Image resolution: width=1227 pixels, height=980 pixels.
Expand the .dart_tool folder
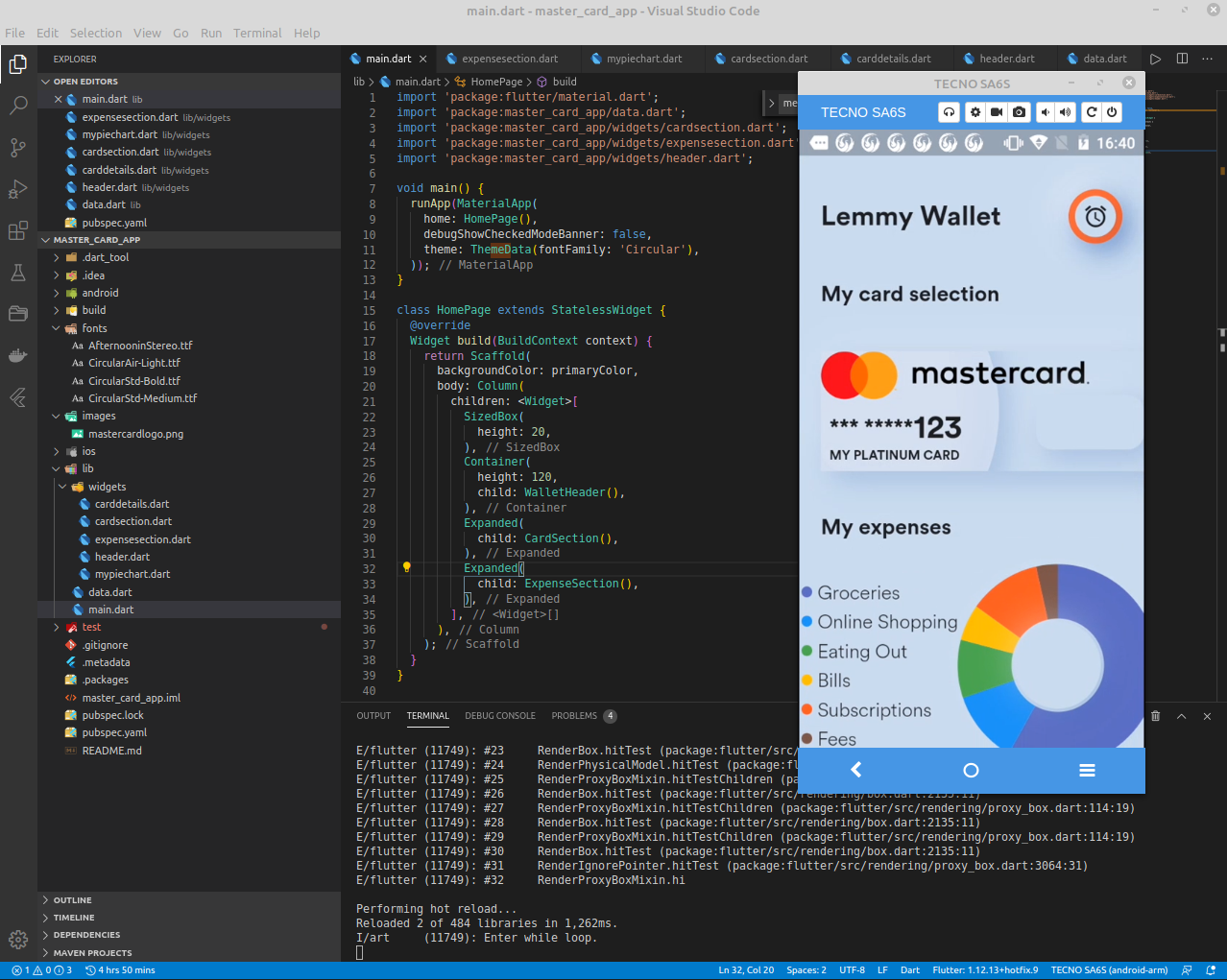coord(189,257)
